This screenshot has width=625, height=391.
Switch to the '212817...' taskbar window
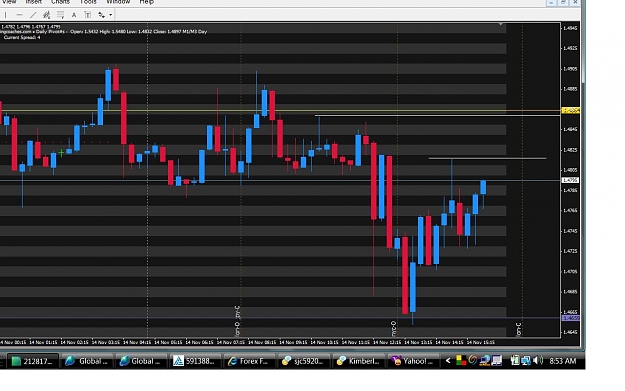[x=33, y=361]
